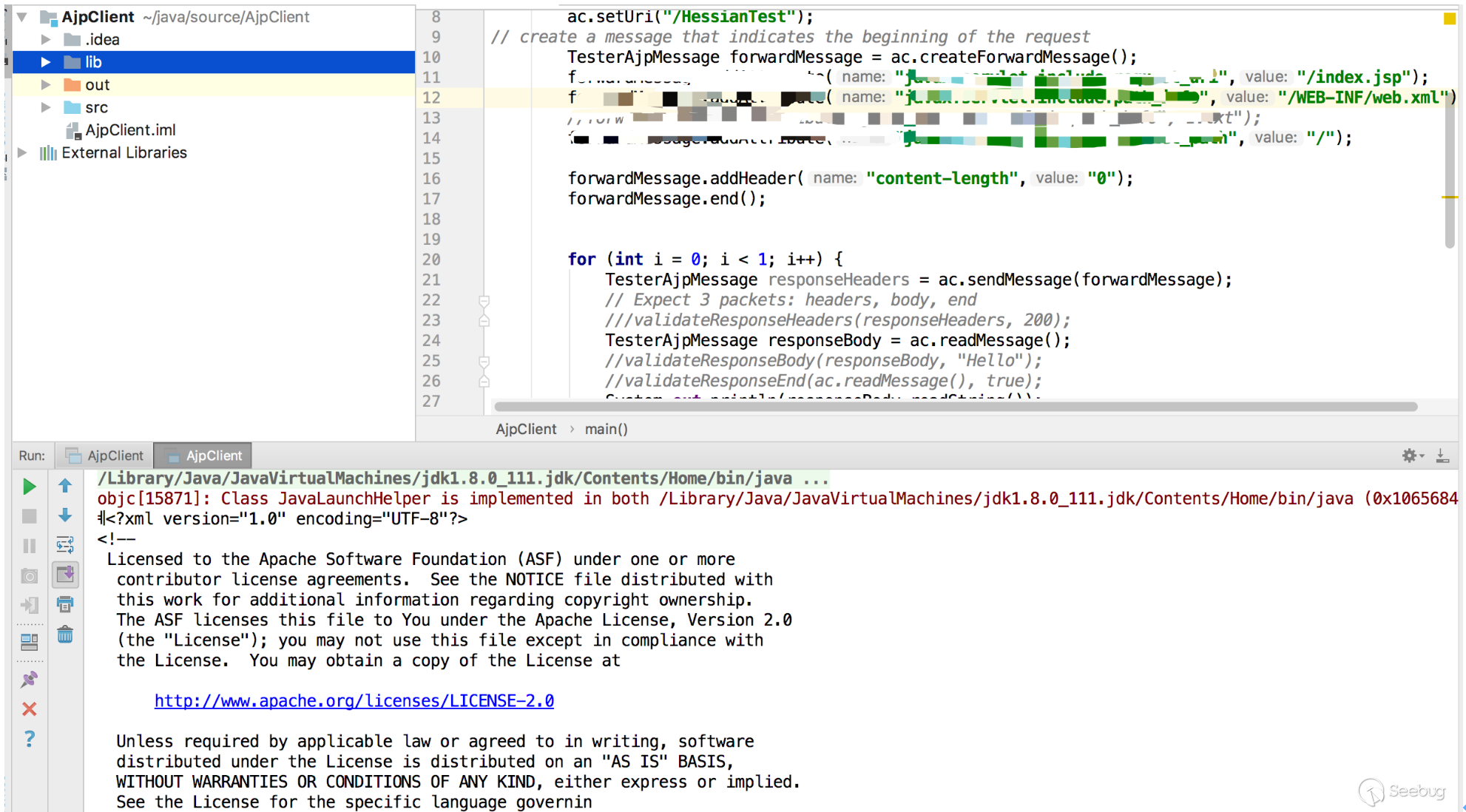The width and height of the screenshot is (1466, 812).
Task: Click the down-arrow stack trace icon
Action: coord(65,515)
